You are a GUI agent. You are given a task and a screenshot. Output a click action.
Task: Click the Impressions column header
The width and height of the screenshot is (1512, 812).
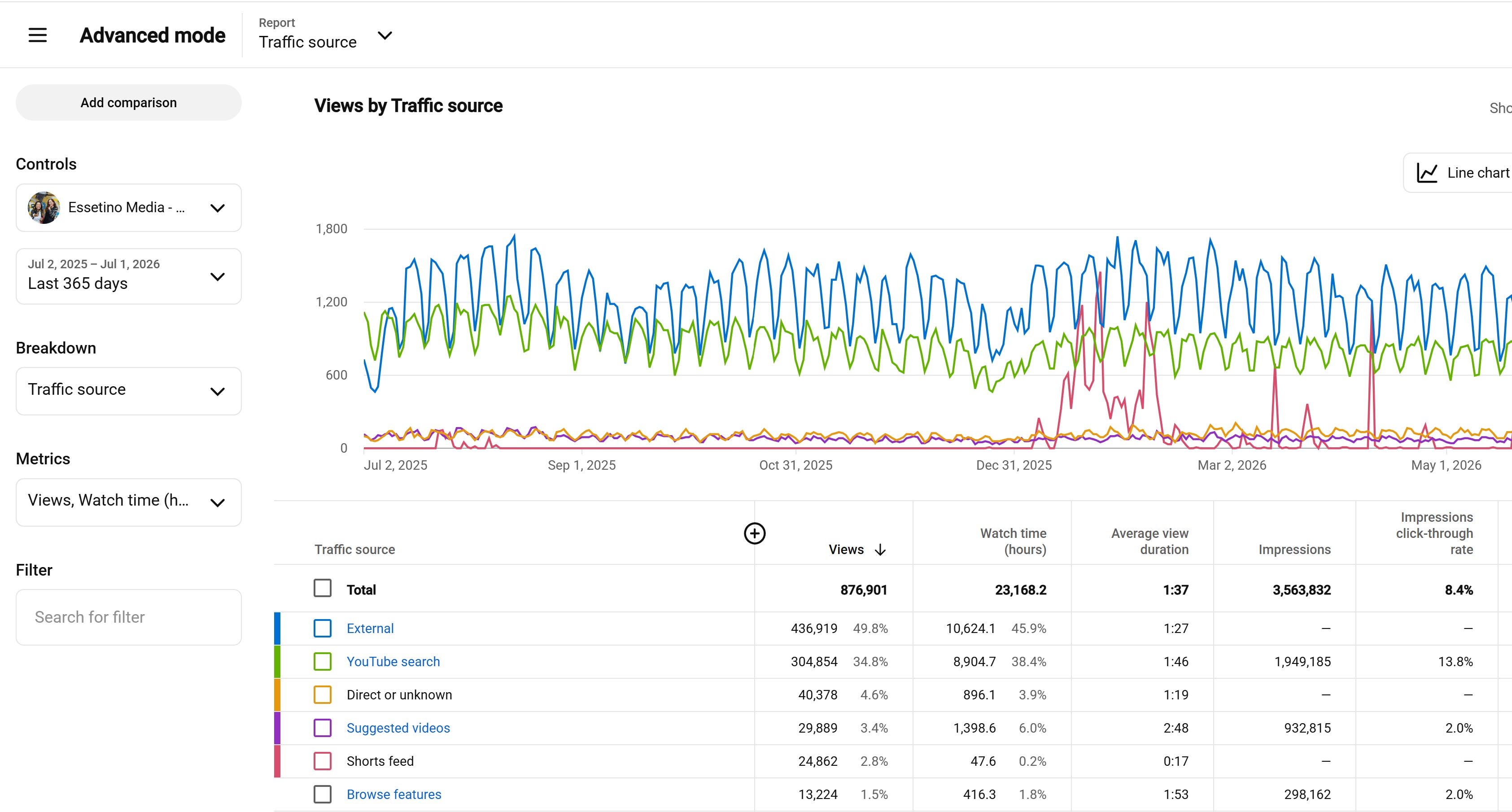1294,550
